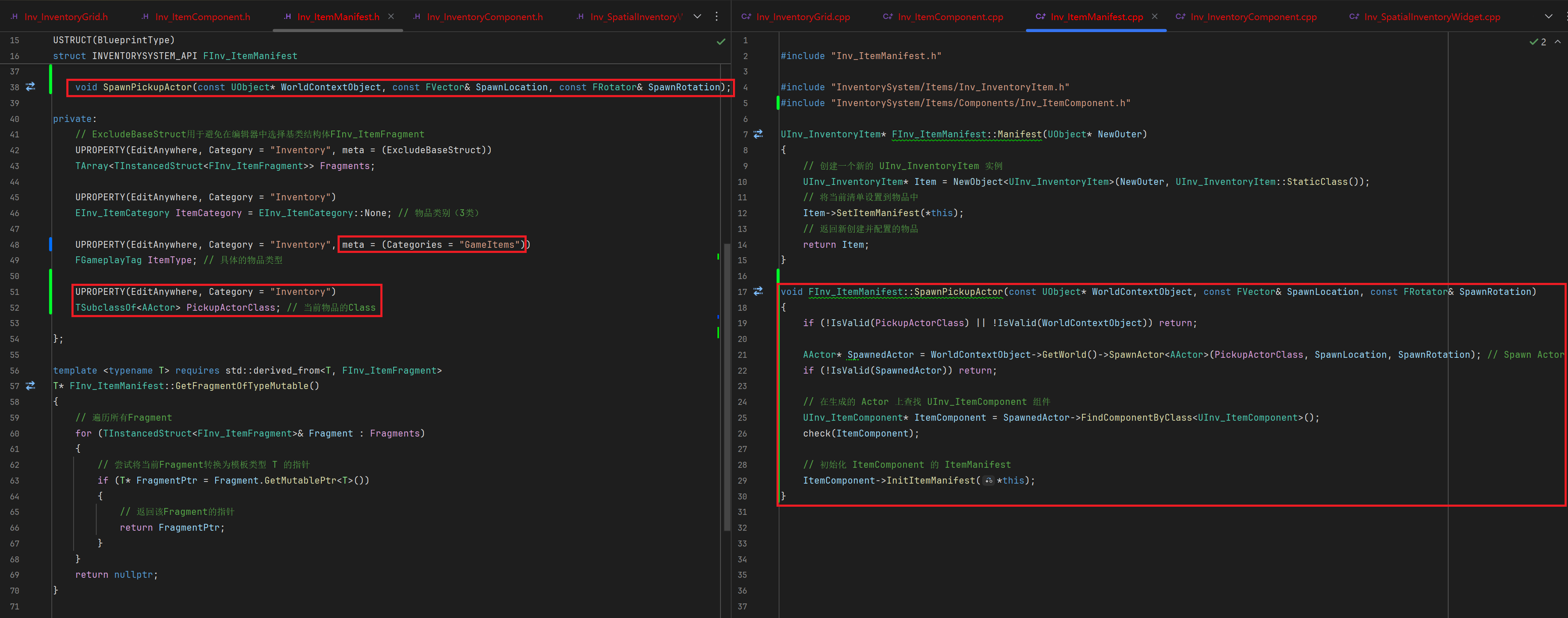This screenshot has width=1568, height=618.
Task: Close the Inv_ItemManifest.h tab
Action: click(391, 16)
